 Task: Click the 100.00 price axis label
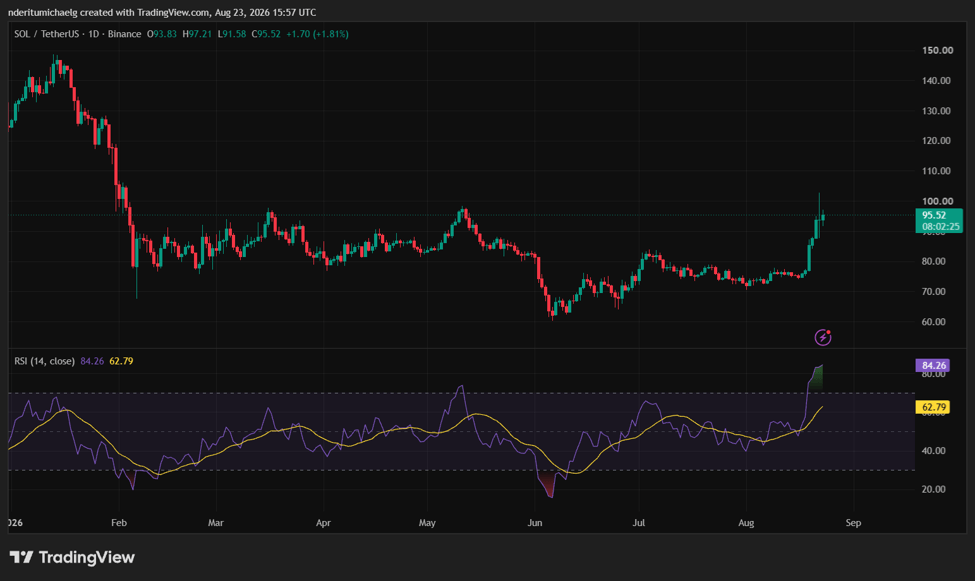pos(937,201)
